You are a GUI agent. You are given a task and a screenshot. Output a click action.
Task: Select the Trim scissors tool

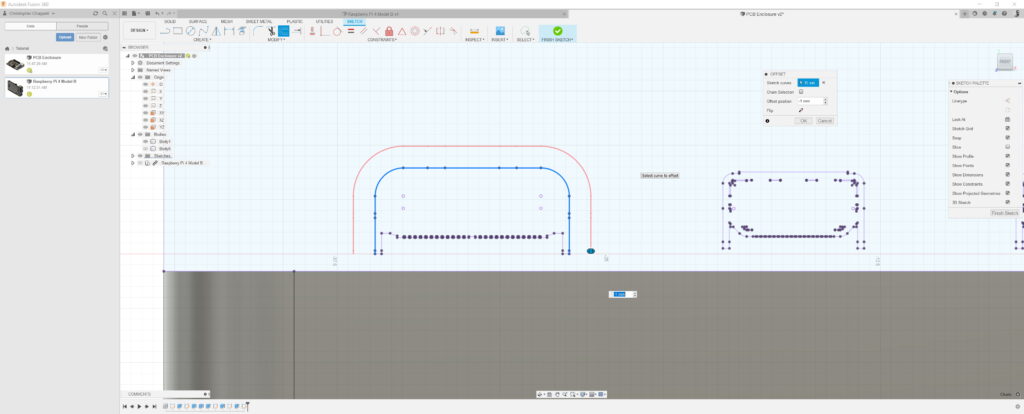click(x=271, y=31)
